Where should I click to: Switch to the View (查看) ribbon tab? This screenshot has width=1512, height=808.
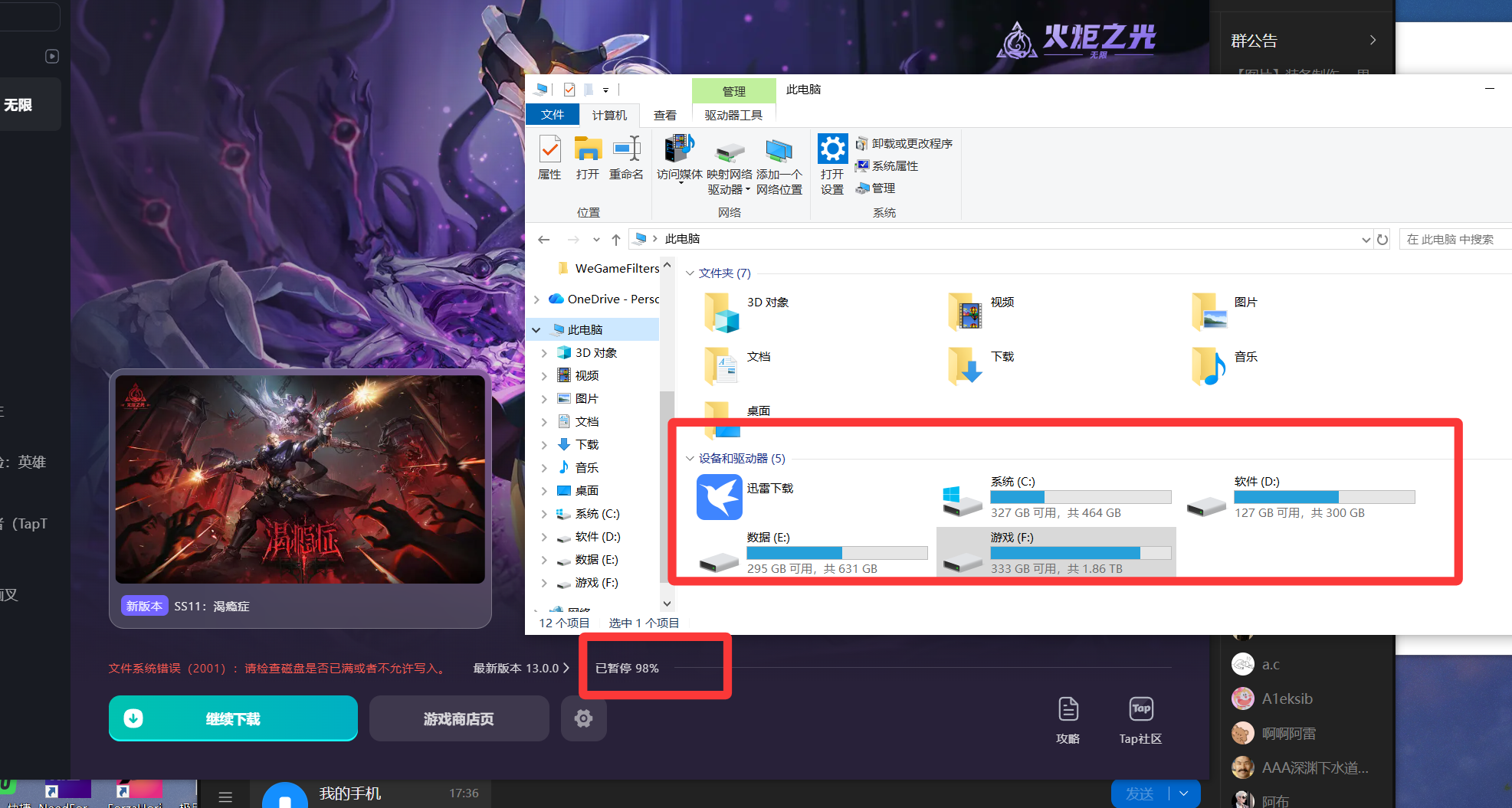tap(665, 115)
